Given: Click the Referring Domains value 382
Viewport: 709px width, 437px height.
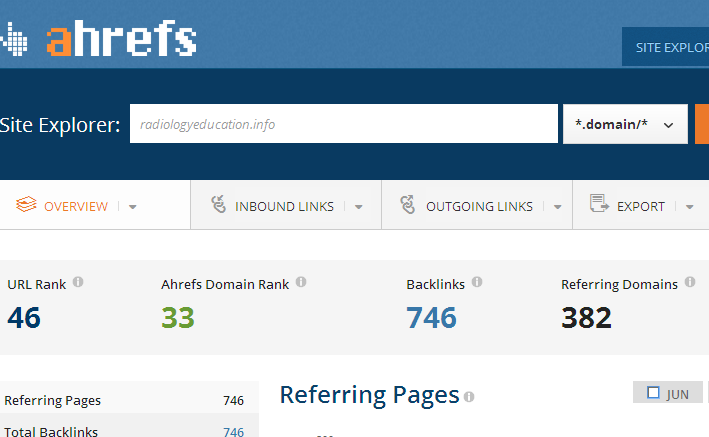Looking at the screenshot, I should point(586,318).
